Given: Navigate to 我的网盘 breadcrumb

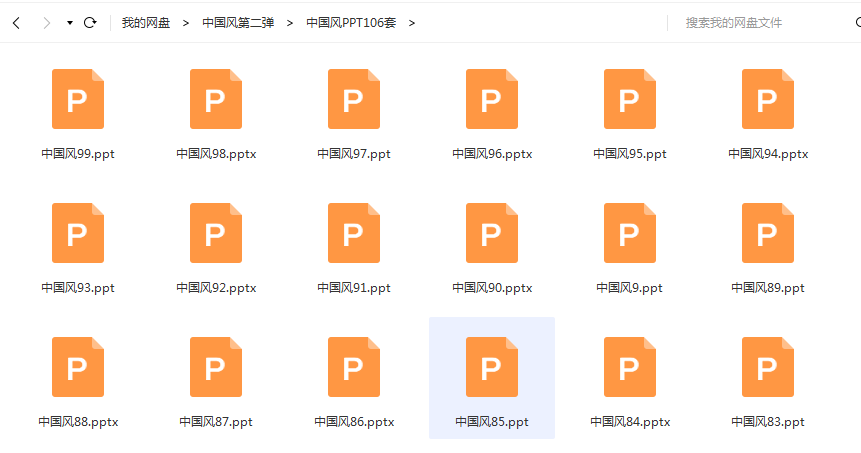Looking at the screenshot, I should pos(146,23).
